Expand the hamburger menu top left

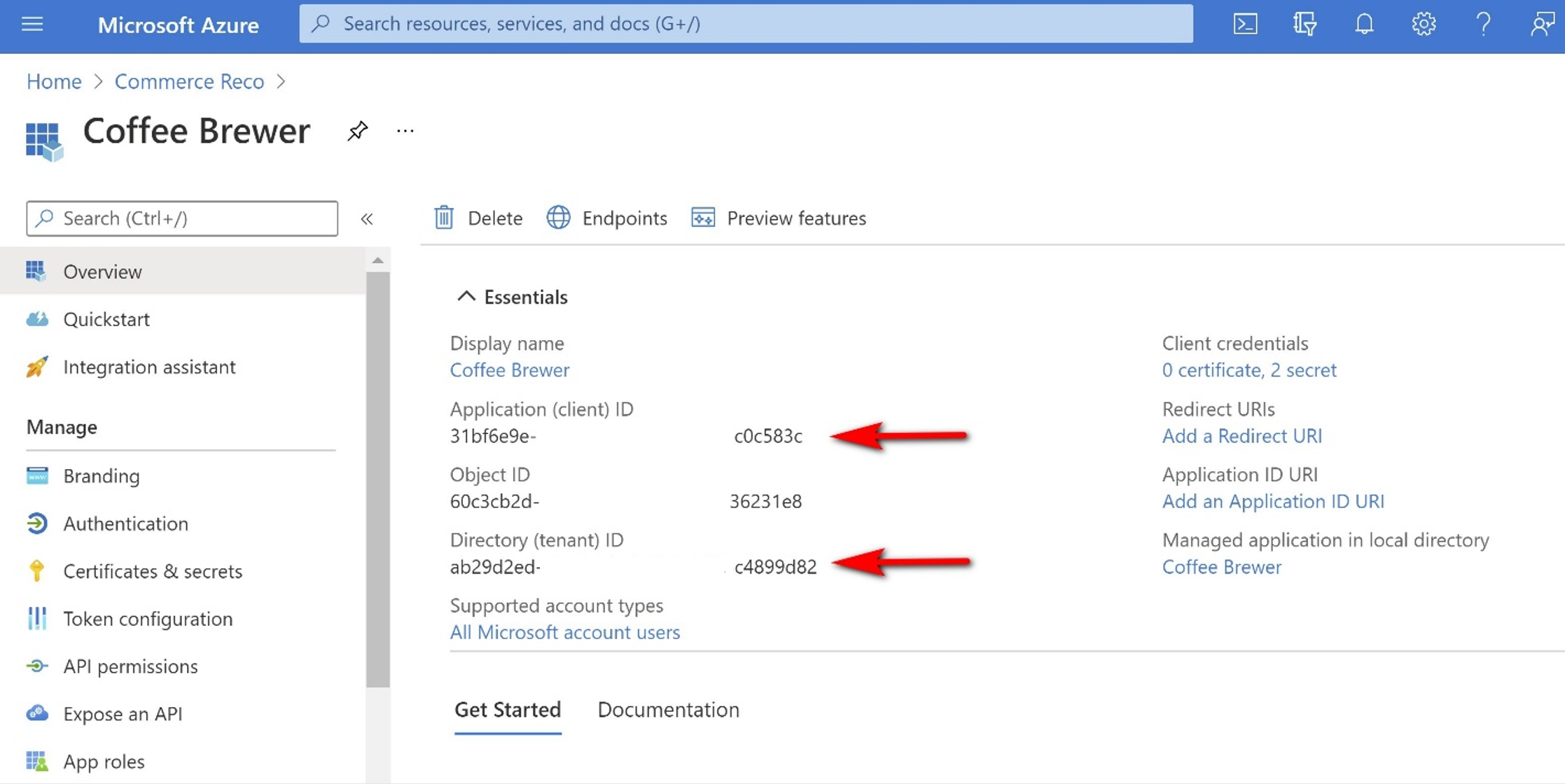pos(32,23)
